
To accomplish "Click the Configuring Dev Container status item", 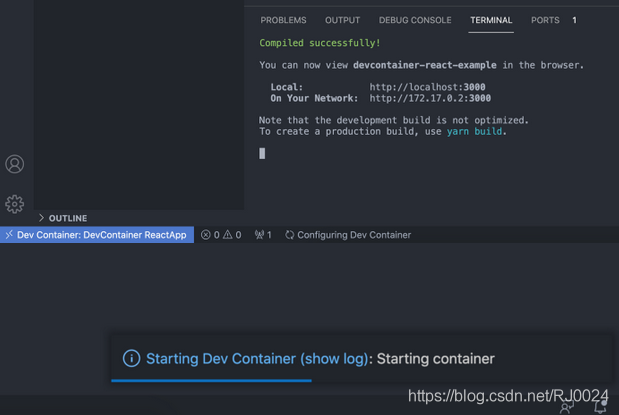I will (348, 235).
